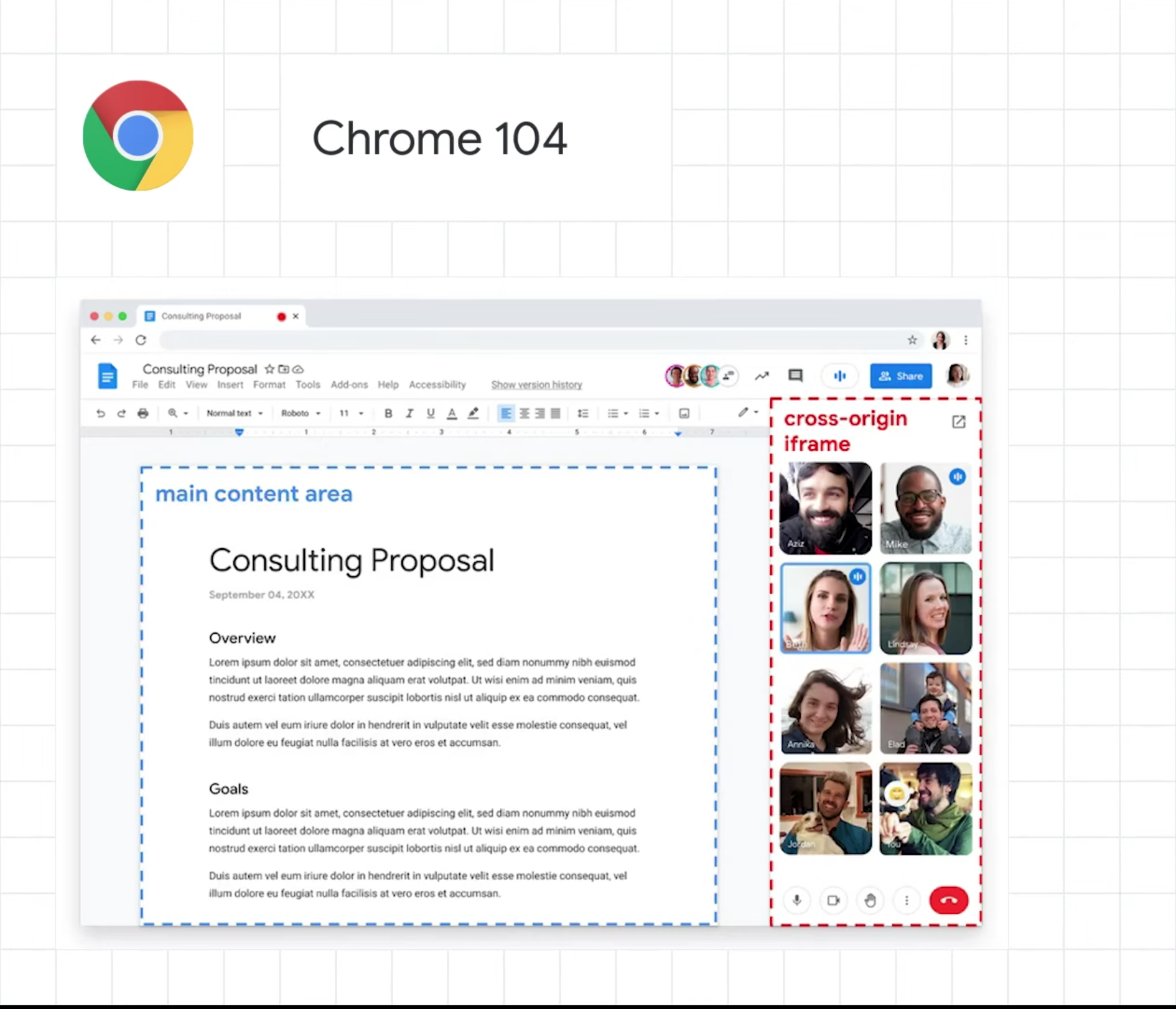
Task: Pop out the Meet iframe panel
Action: (959, 422)
